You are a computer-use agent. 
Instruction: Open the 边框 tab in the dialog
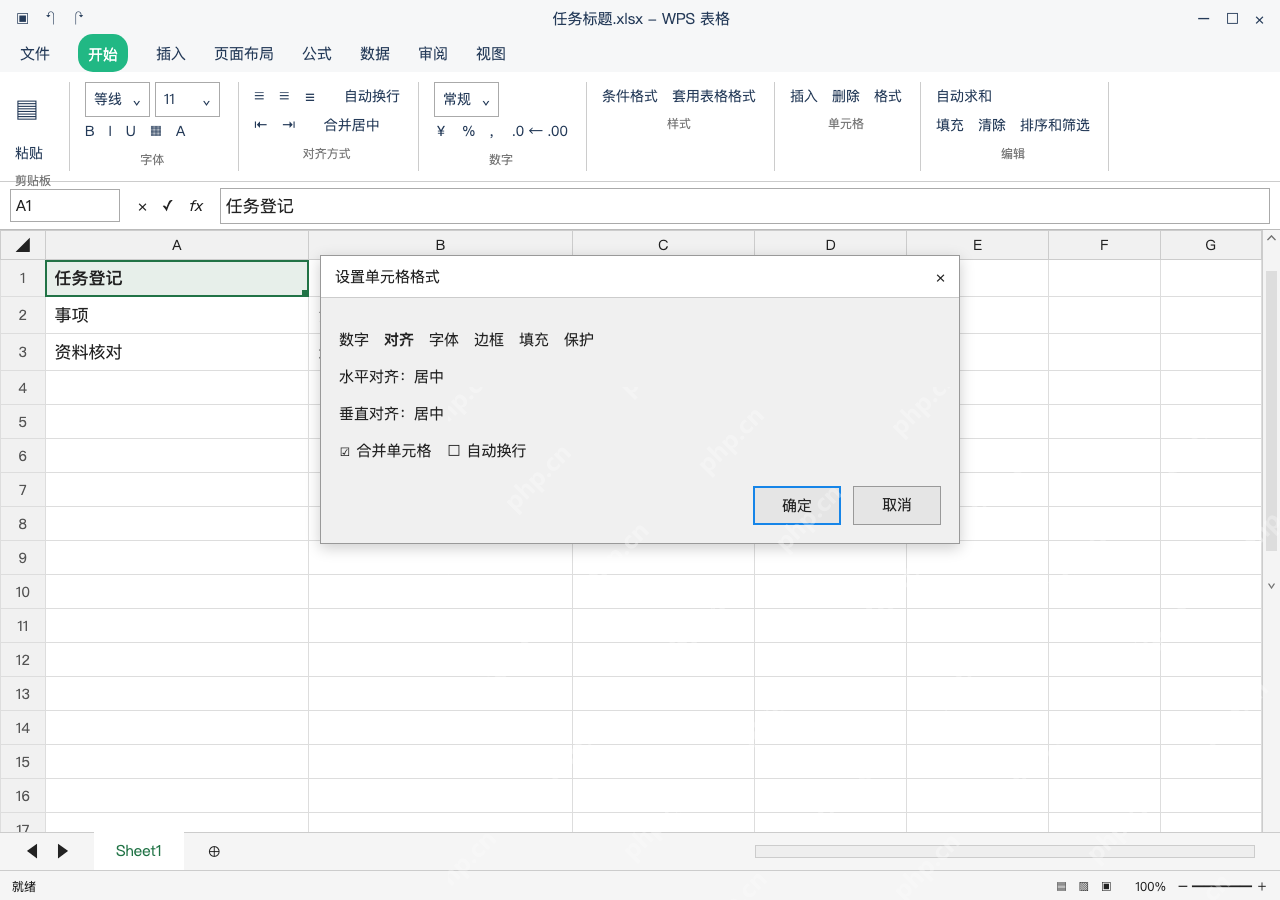point(489,340)
